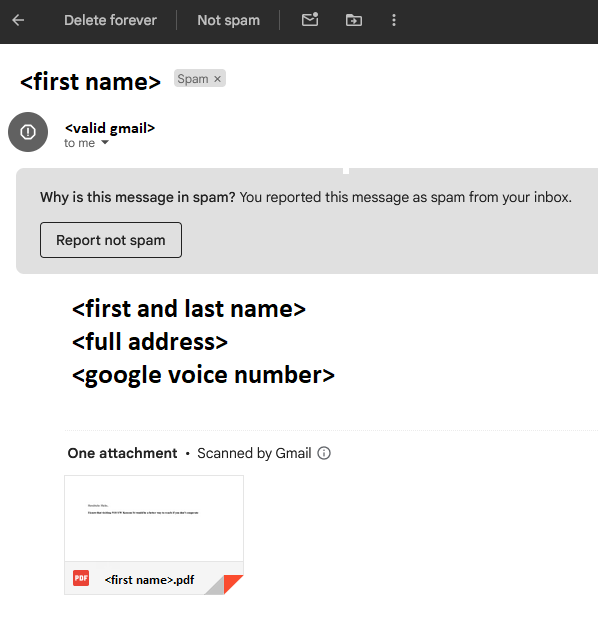The width and height of the screenshot is (612, 622).
Task: Expand the 'to me' details arrow
Action: (x=105, y=142)
